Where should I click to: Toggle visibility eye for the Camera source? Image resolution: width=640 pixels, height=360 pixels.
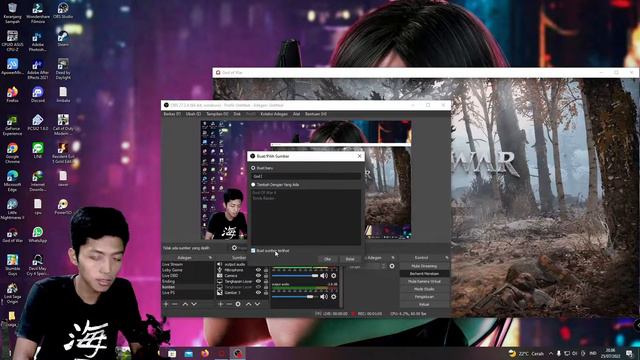click(258, 276)
